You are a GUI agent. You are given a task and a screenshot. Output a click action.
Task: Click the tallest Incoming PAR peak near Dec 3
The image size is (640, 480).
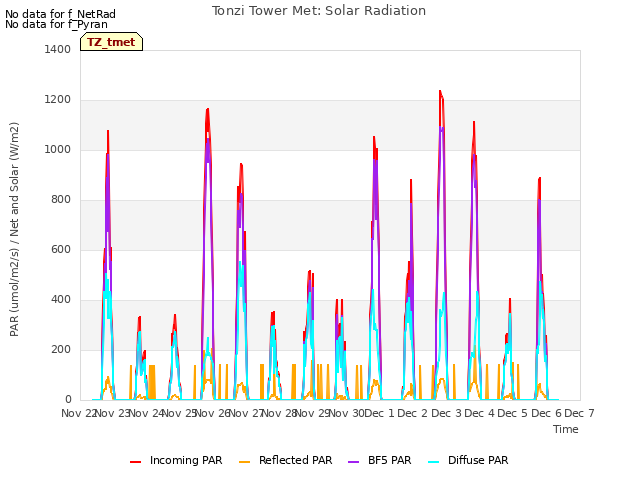click(440, 91)
